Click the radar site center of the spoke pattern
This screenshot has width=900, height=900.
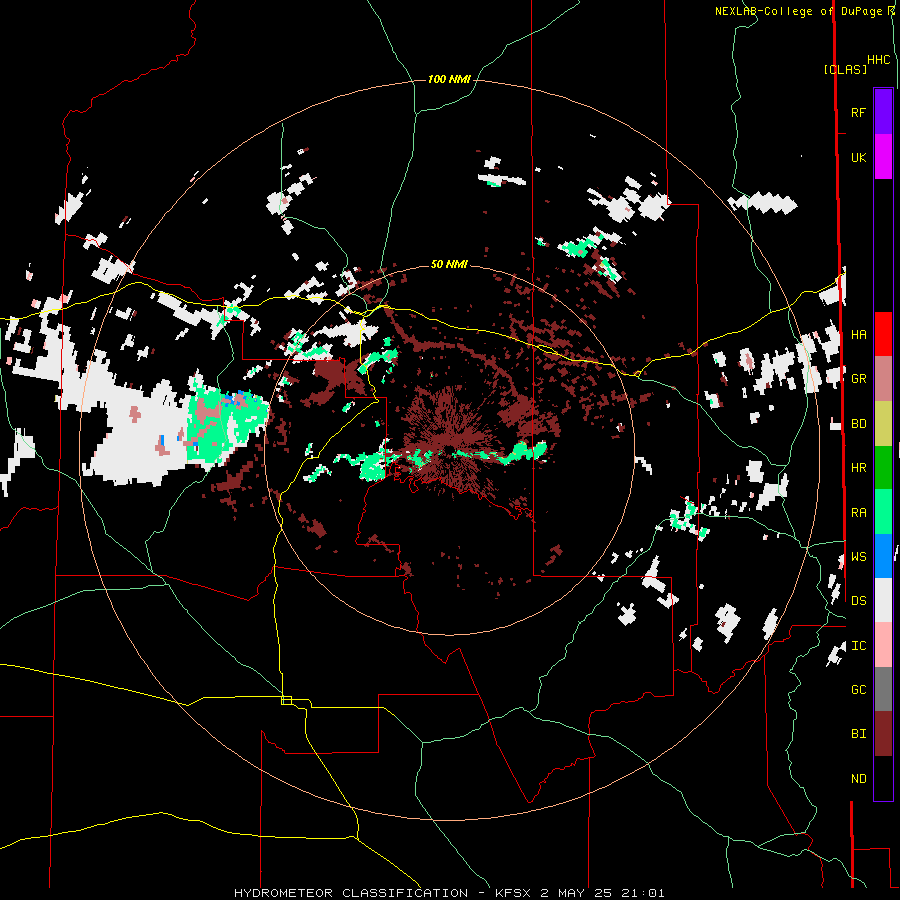tap(449, 448)
